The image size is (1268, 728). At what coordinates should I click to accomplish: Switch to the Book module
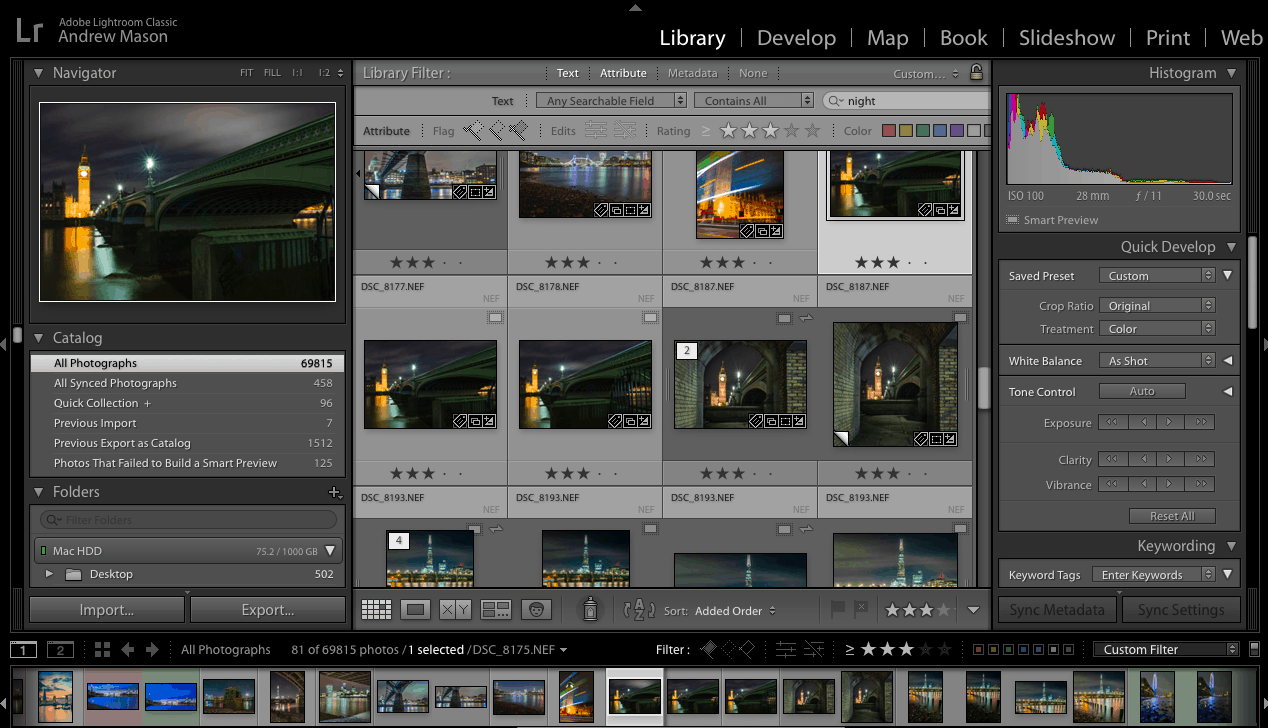coord(964,38)
